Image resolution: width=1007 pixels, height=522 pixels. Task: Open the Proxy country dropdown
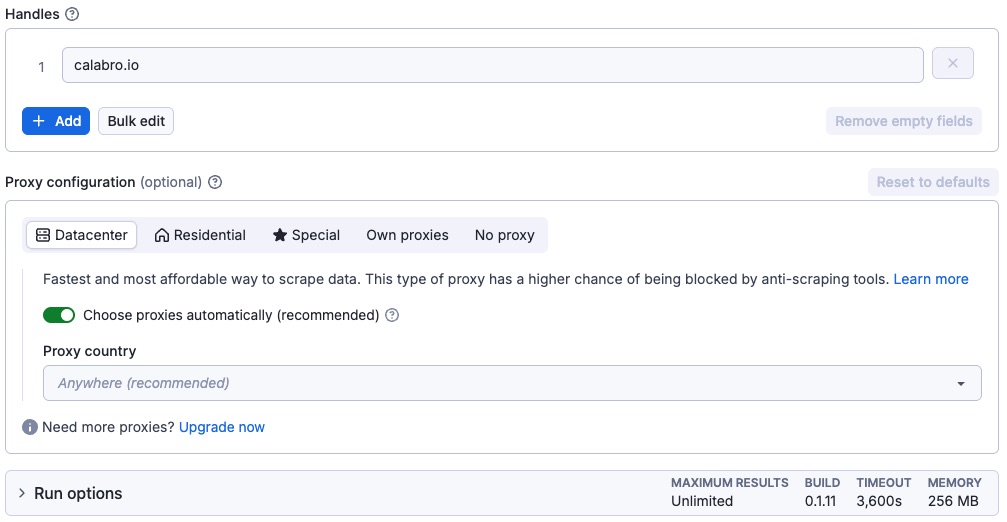512,383
